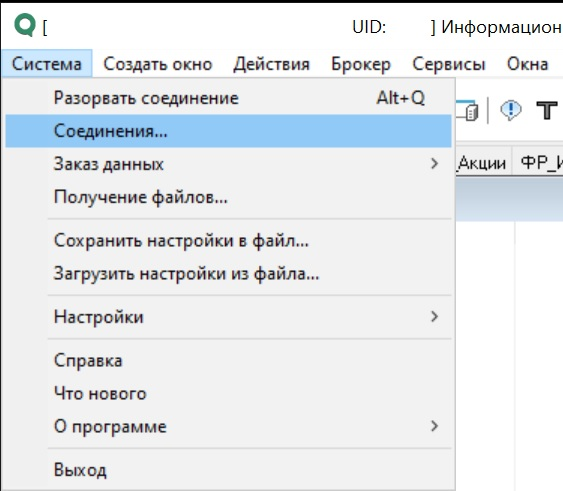Close the Система menu header
The image size is (563, 491).
[47, 64]
